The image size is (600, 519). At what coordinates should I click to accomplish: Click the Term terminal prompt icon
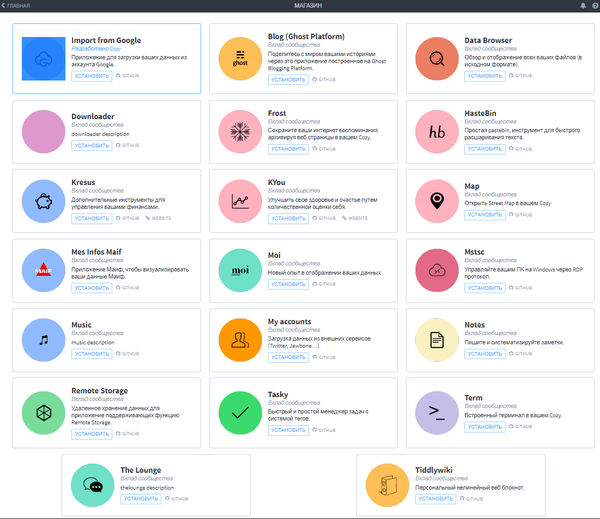click(437, 413)
